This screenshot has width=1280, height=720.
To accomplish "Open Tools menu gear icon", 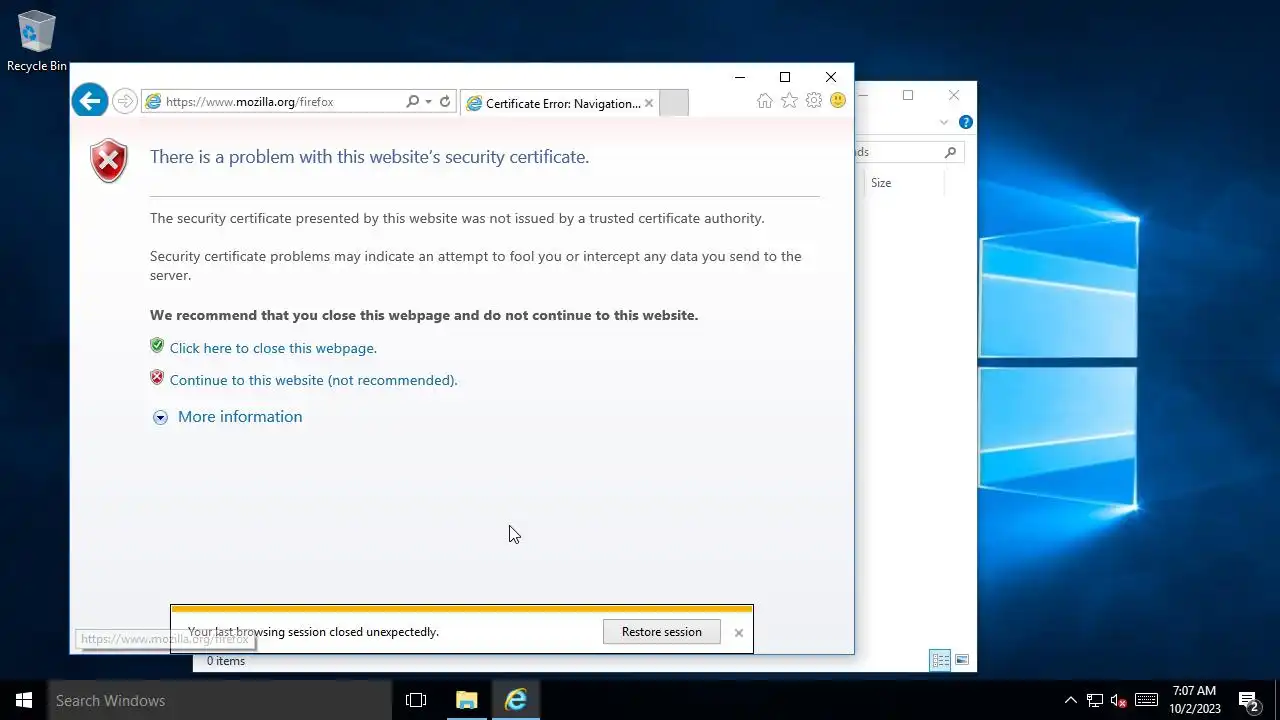I will point(814,100).
